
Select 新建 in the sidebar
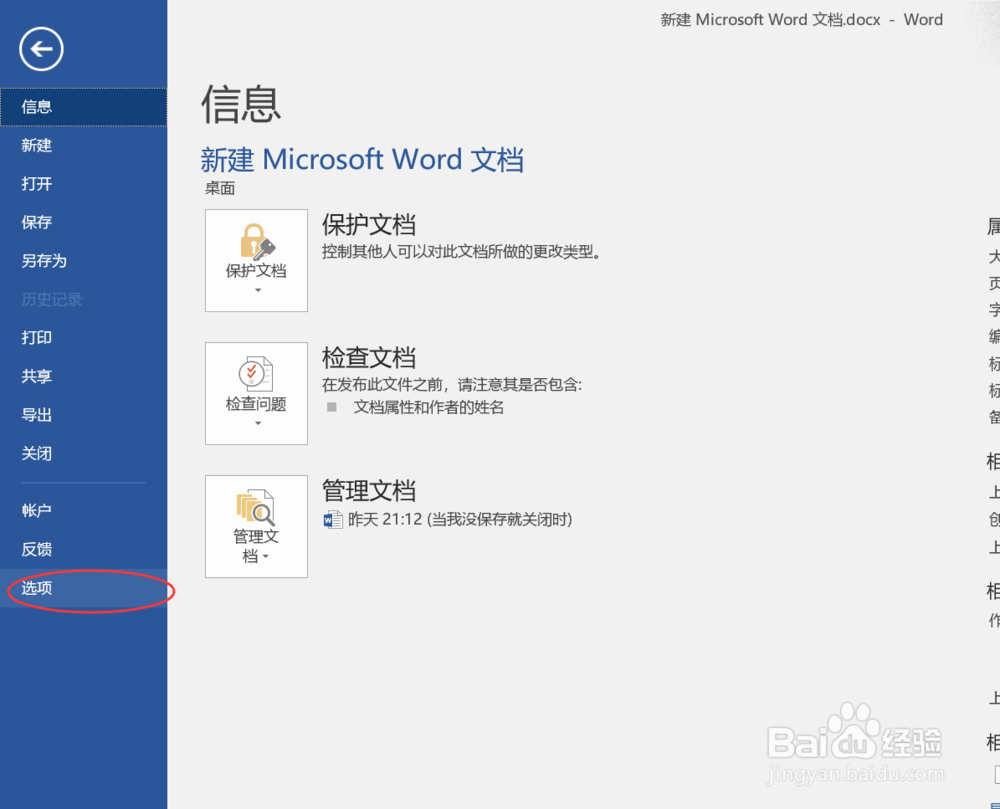pyautogui.click(x=84, y=145)
